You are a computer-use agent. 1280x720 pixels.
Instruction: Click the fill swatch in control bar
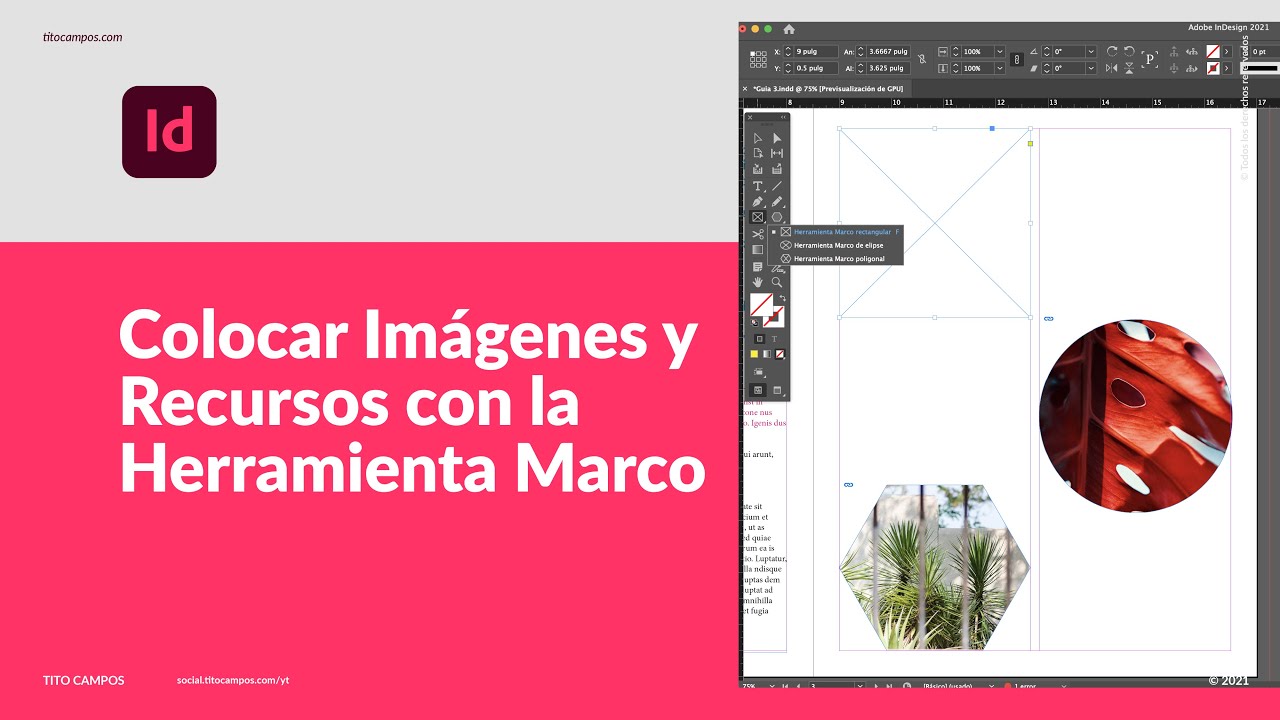coord(1213,51)
